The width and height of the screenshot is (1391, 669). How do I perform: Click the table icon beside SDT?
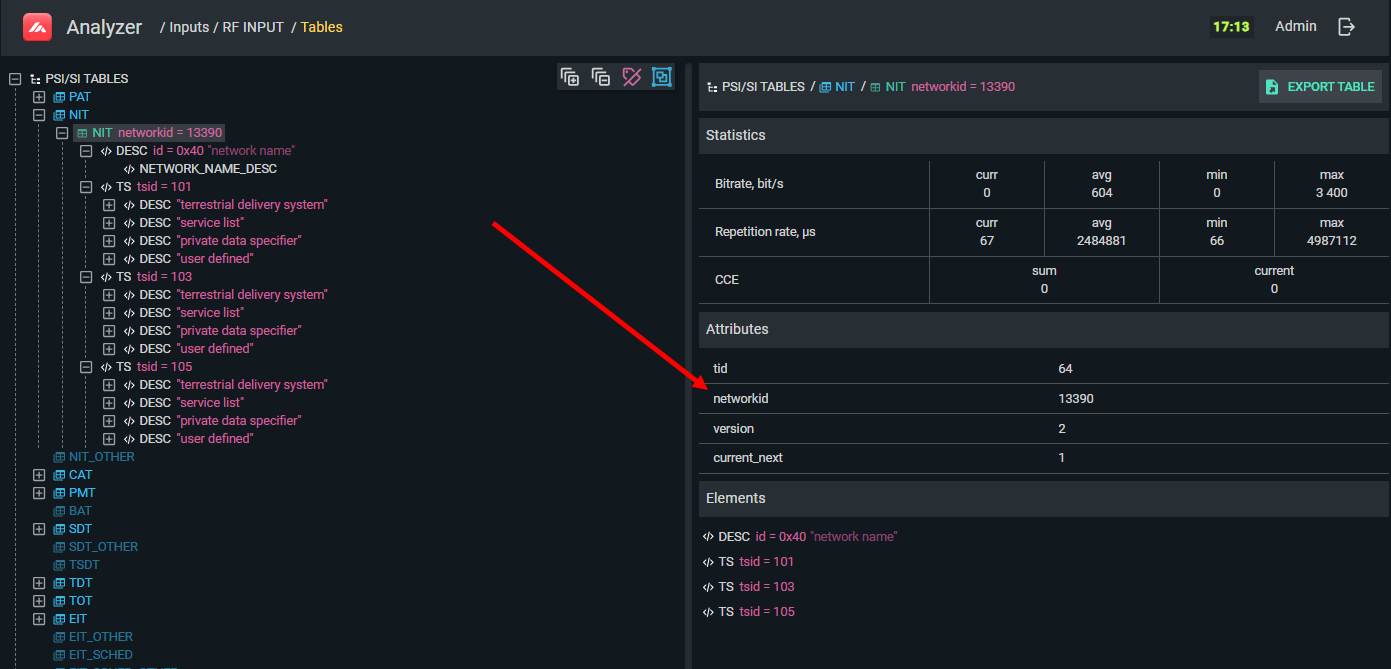point(59,529)
